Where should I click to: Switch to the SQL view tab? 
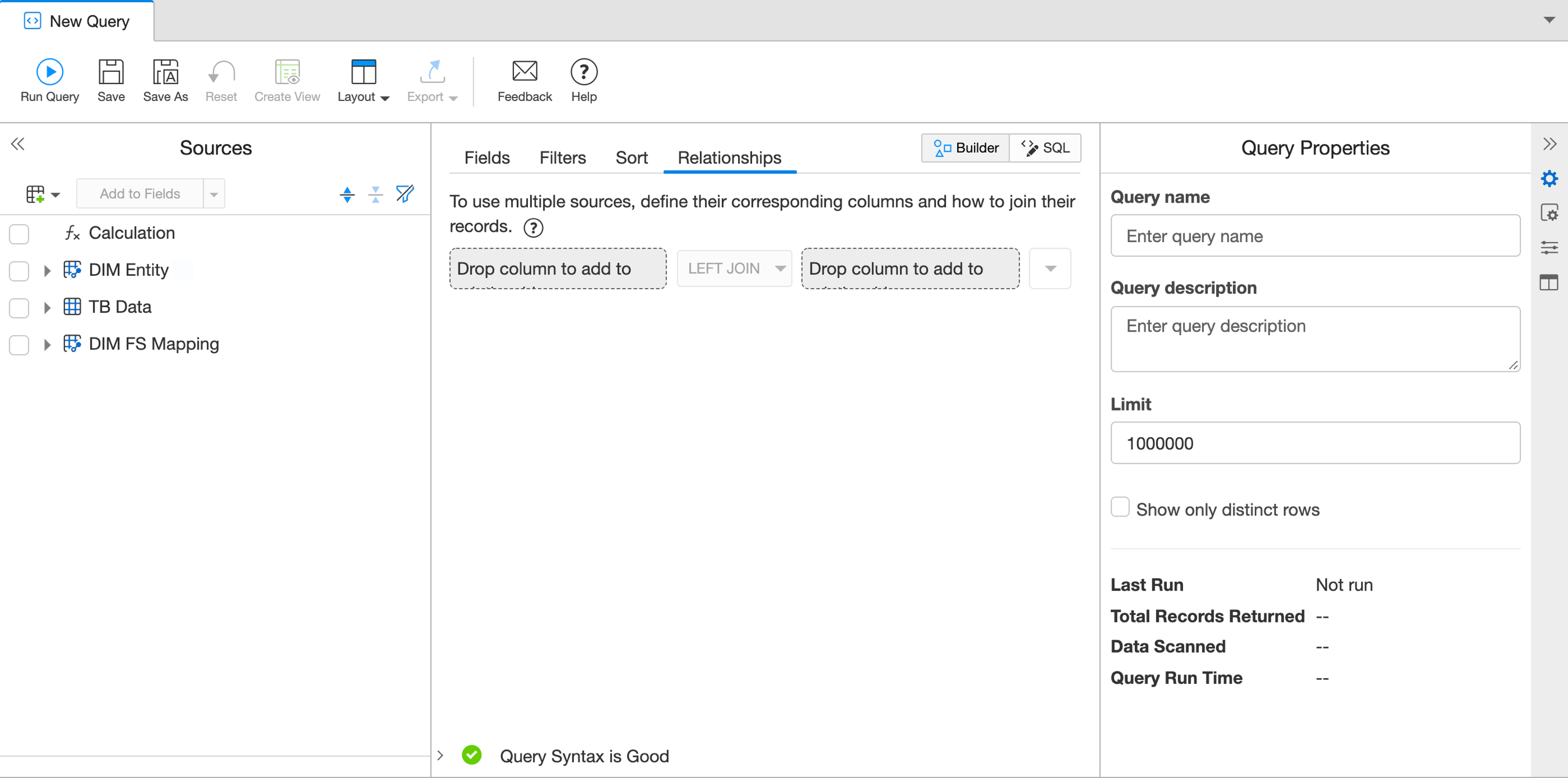point(1045,147)
